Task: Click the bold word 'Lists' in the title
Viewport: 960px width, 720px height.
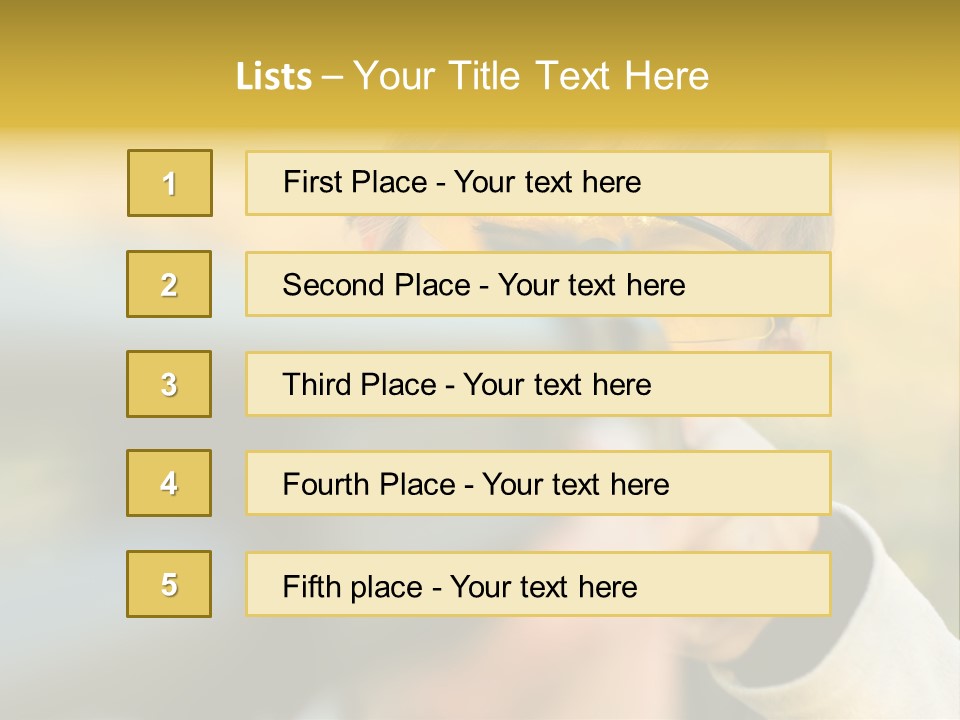Action: coord(273,76)
